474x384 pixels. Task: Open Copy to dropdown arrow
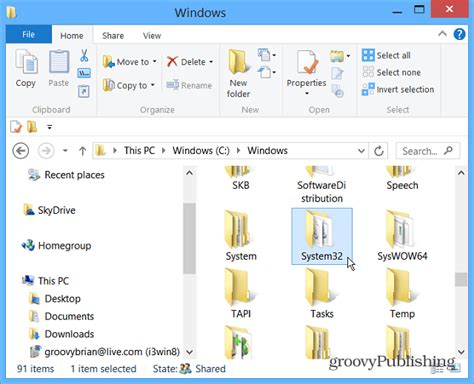pos(153,85)
